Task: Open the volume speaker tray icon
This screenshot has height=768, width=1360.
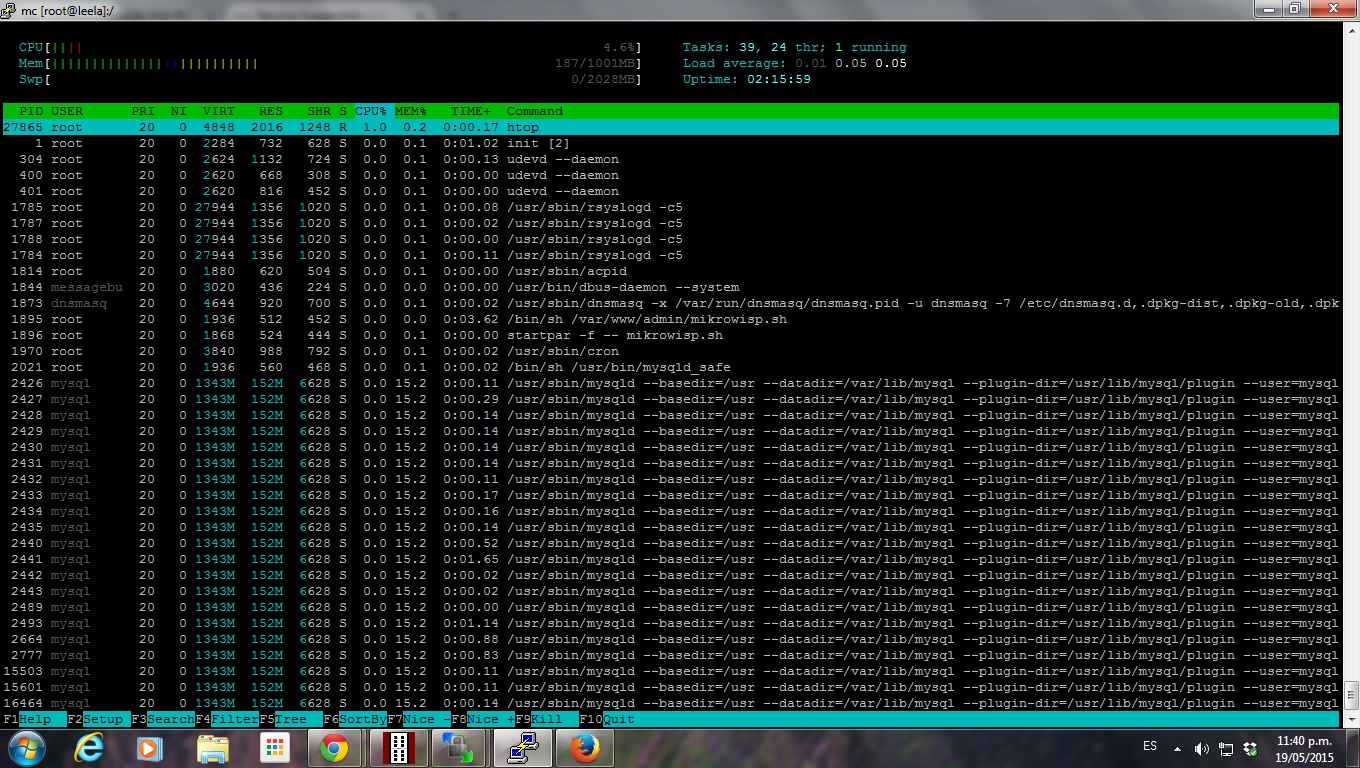Action: click(1201, 748)
